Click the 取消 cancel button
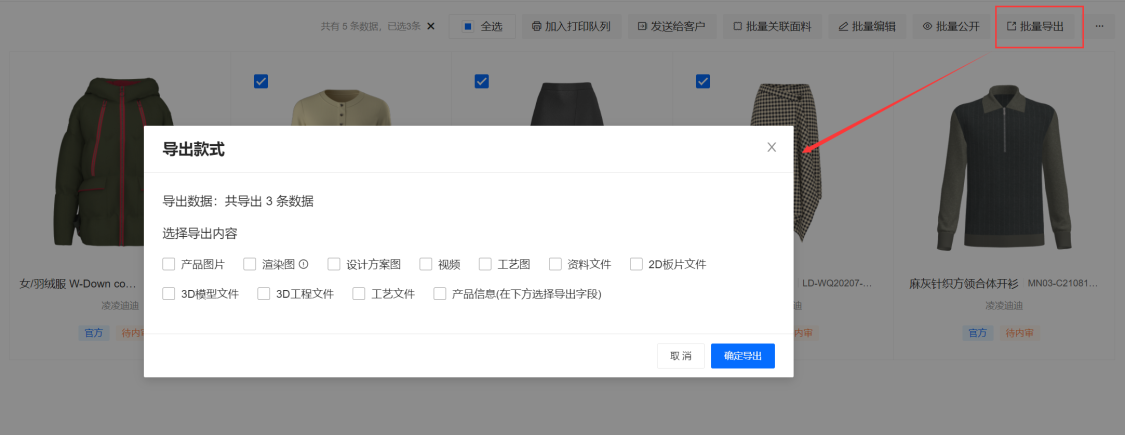1125x435 pixels. (x=681, y=356)
